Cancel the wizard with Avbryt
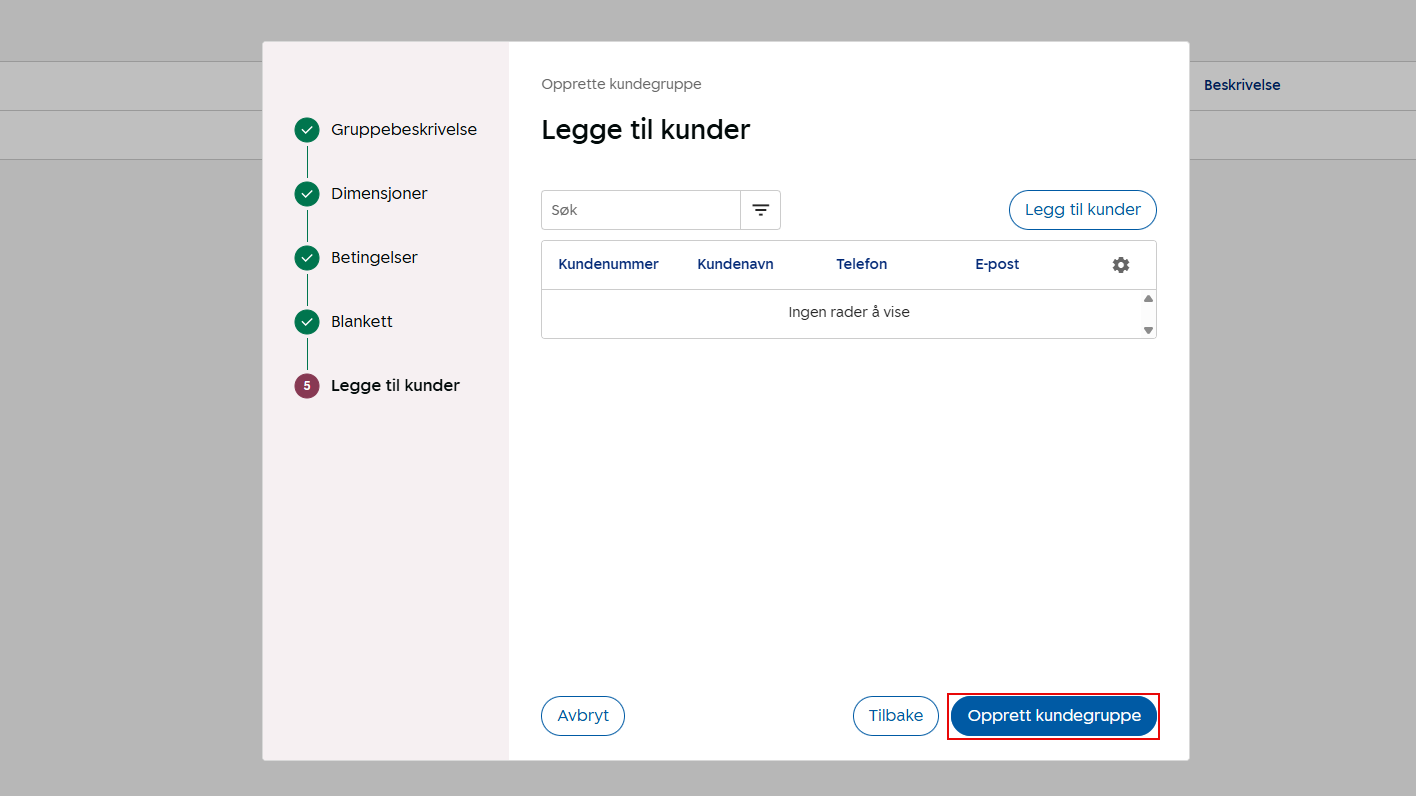The width and height of the screenshot is (1416, 796). (x=583, y=716)
